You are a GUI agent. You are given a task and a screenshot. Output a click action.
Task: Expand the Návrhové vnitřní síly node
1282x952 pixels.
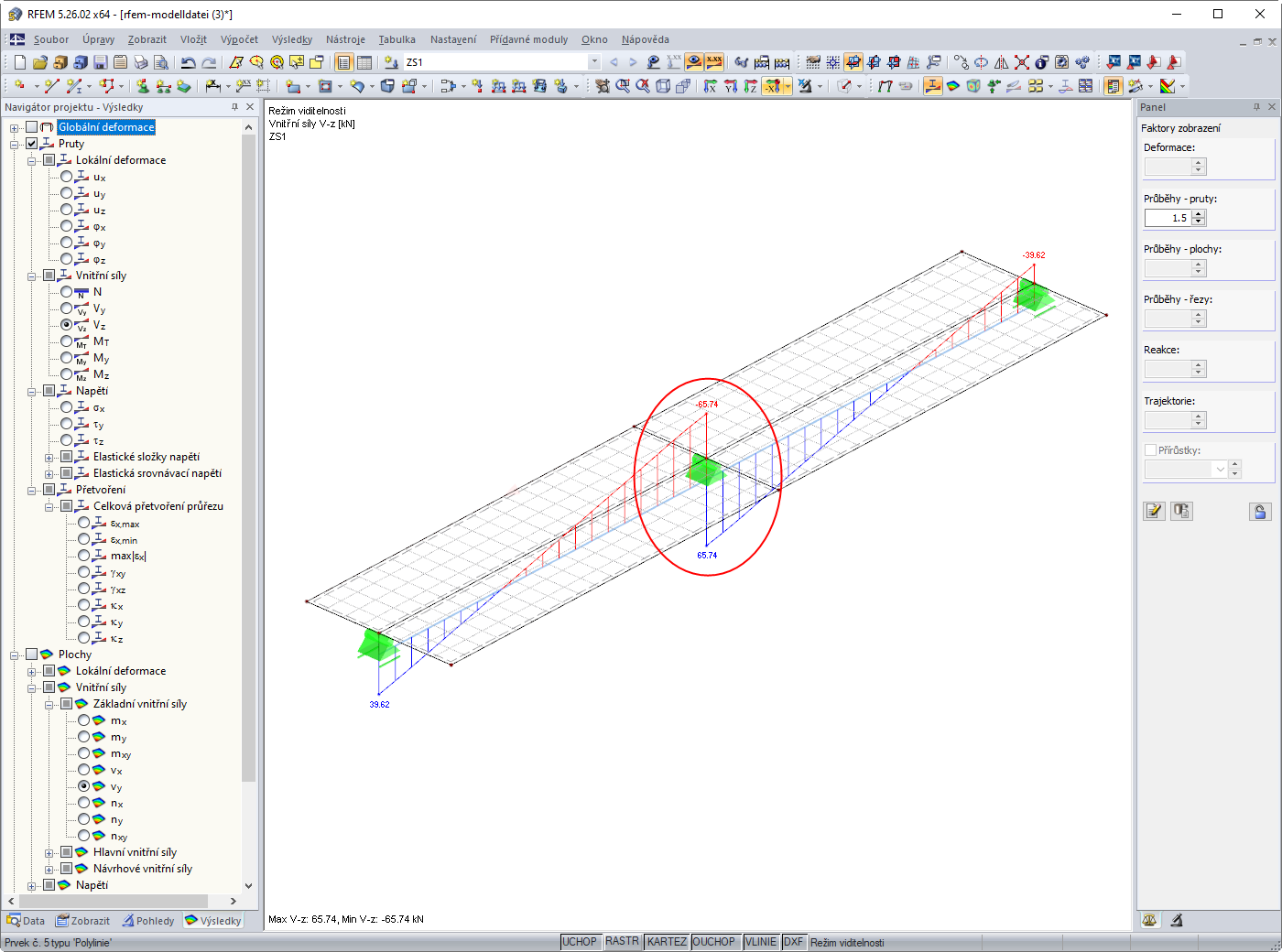(x=49, y=869)
